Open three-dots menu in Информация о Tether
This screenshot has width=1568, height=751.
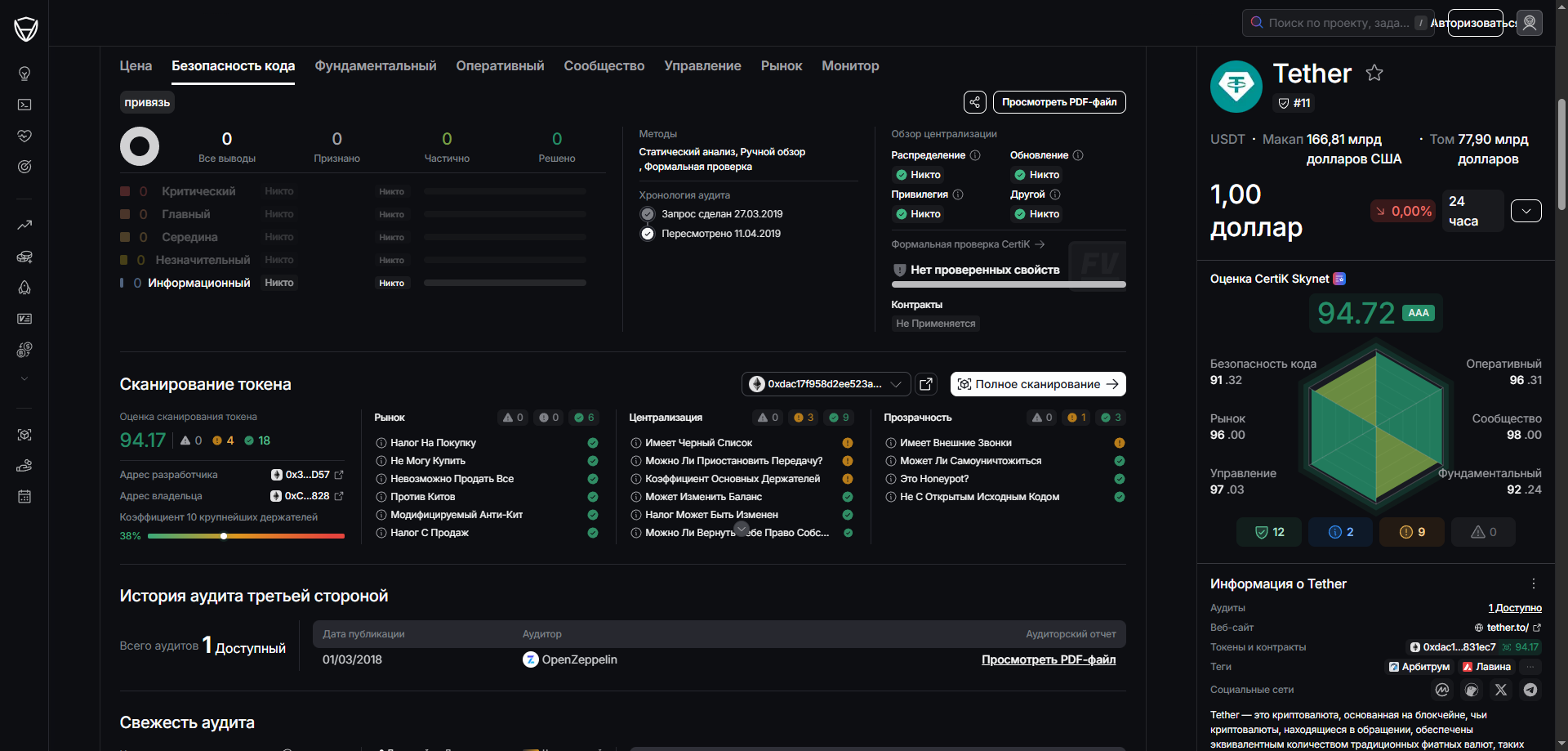(x=1533, y=583)
